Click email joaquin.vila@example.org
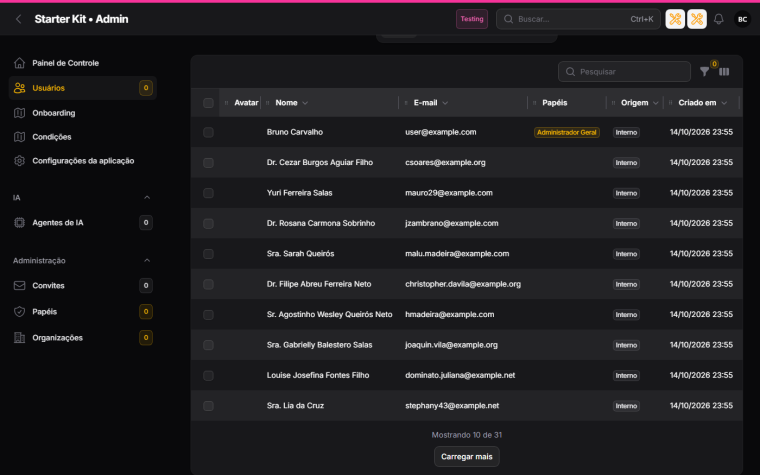760x475 pixels. pyautogui.click(x=451, y=345)
